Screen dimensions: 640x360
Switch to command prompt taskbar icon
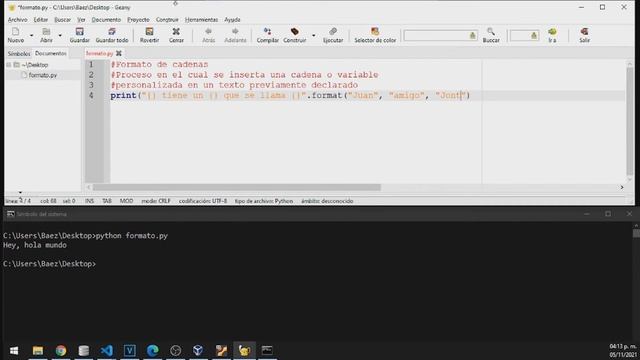(x=267, y=351)
